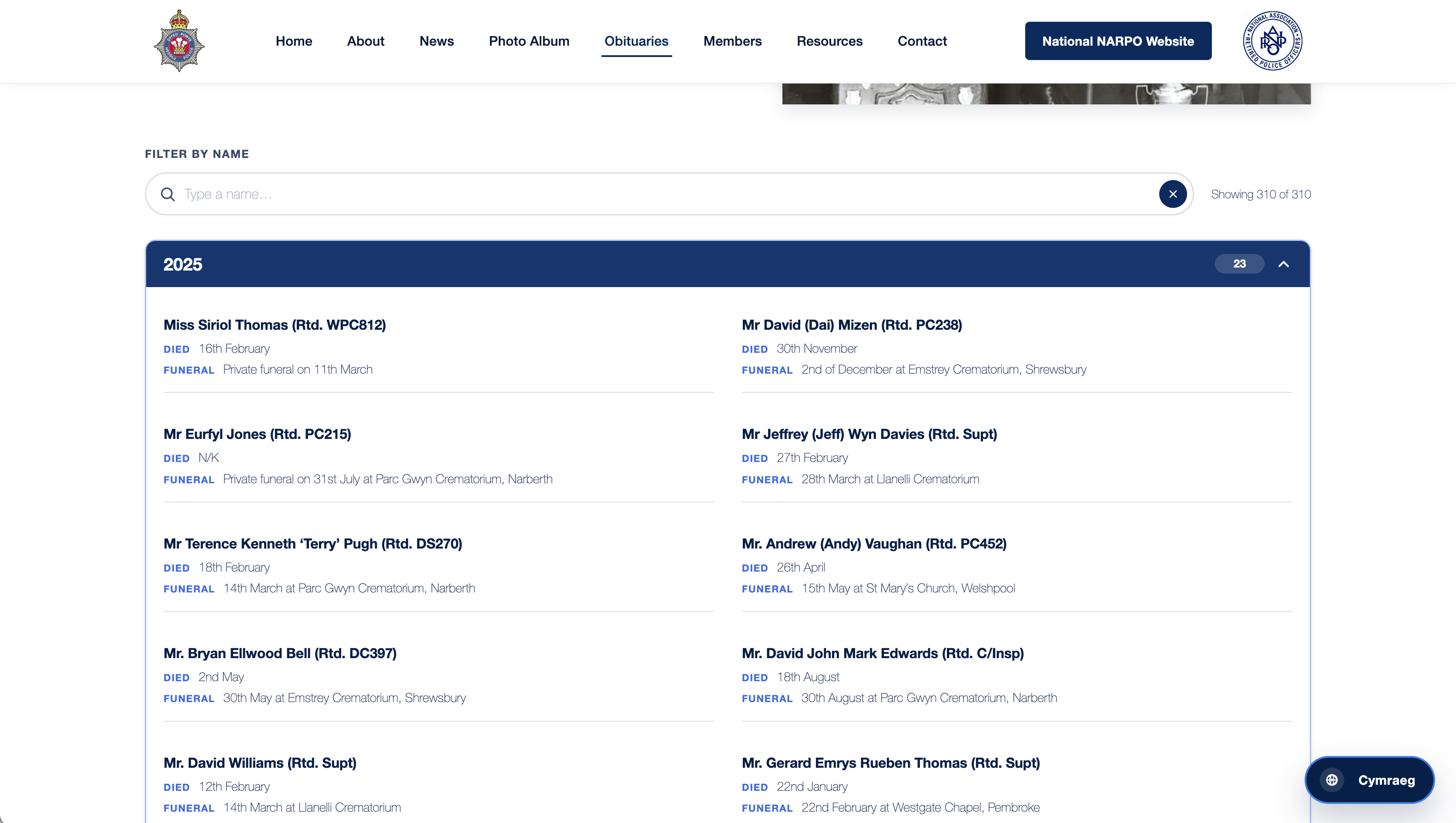Click the 22nd January death date
This screenshot has width=1456, height=823.
812,787
